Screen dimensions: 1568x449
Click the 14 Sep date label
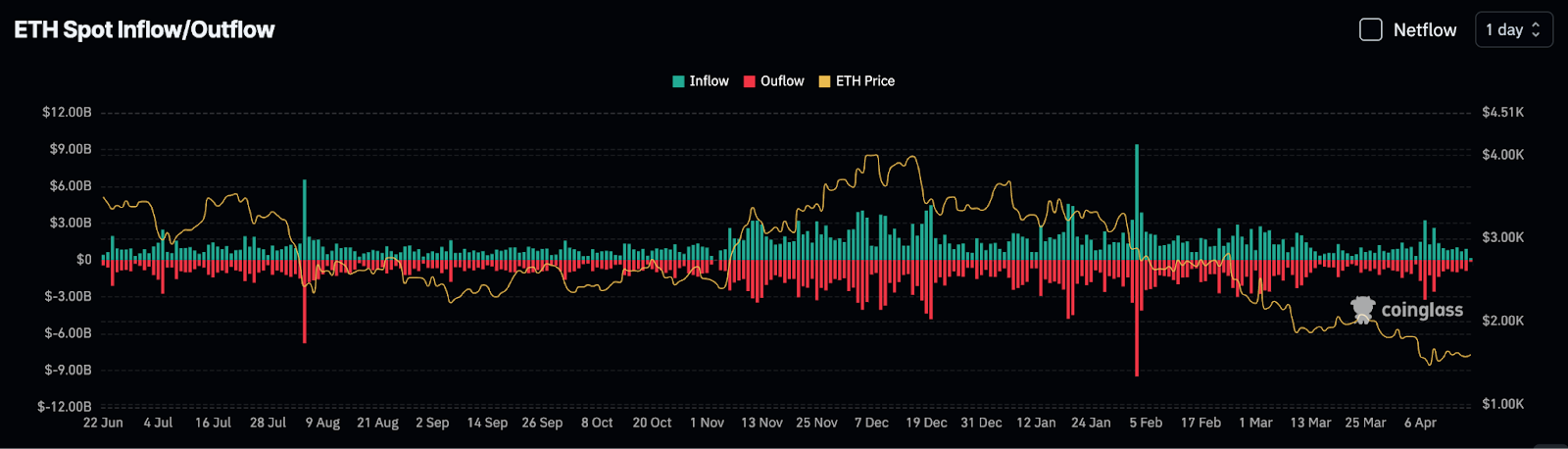[x=487, y=423]
